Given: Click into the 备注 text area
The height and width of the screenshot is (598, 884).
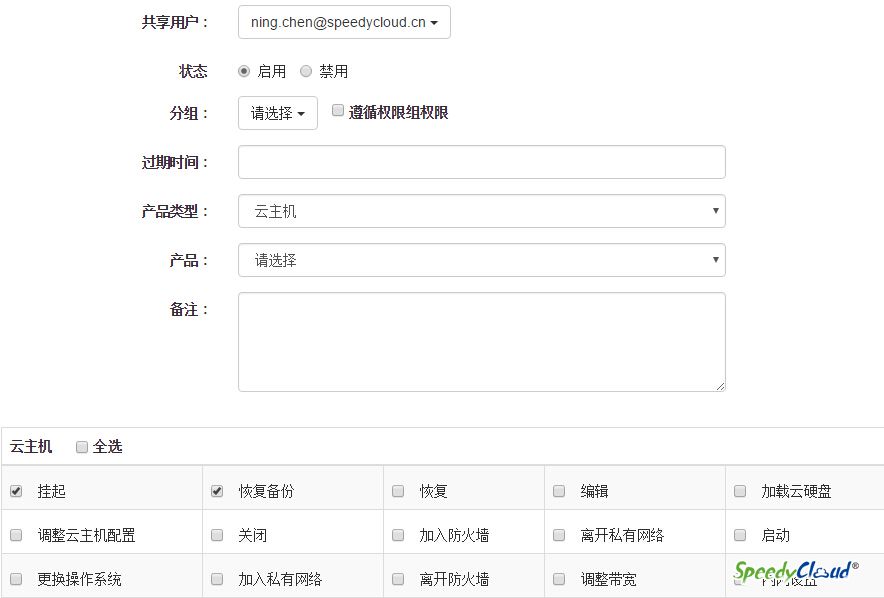Looking at the screenshot, I should pos(481,341).
